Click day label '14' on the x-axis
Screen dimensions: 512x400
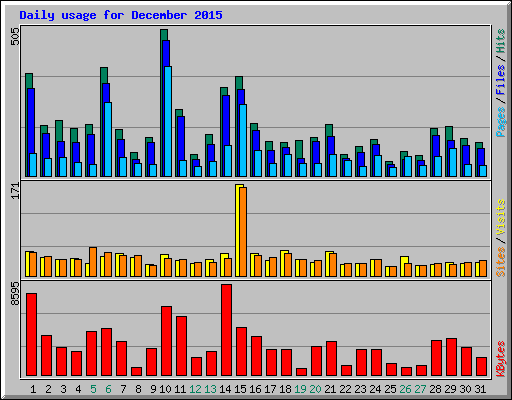(225, 389)
